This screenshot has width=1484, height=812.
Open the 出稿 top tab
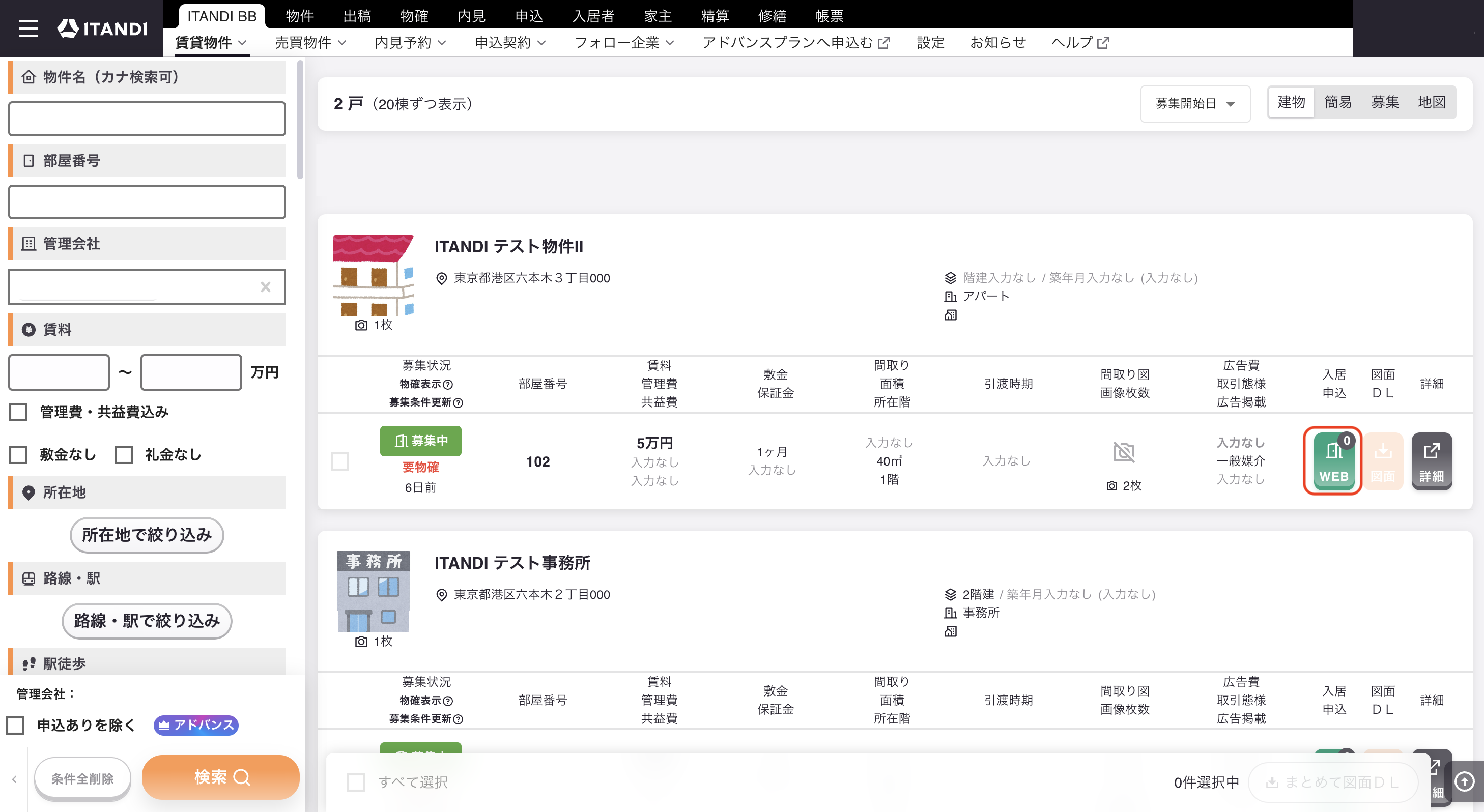tap(357, 16)
